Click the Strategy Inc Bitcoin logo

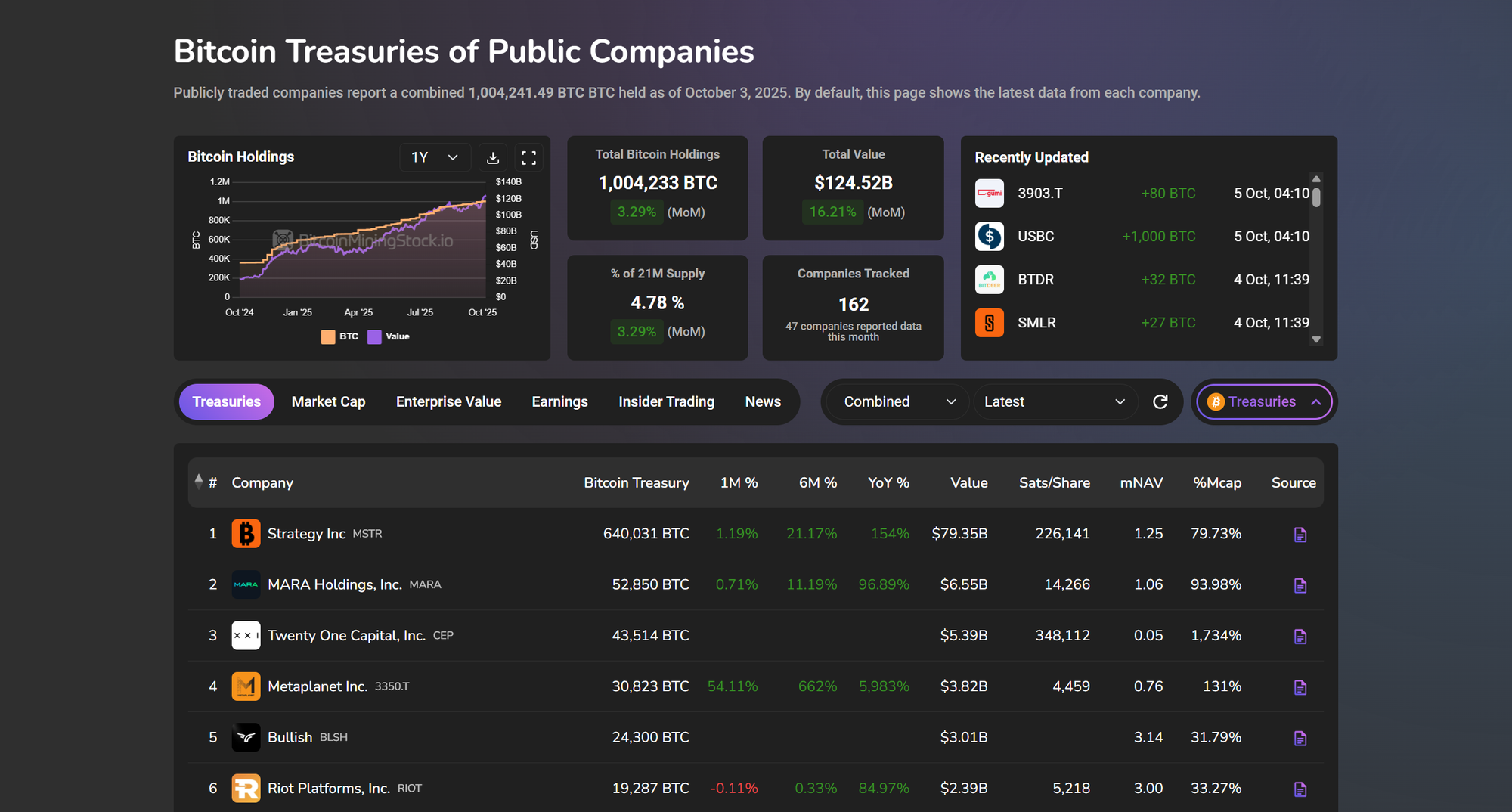246,533
